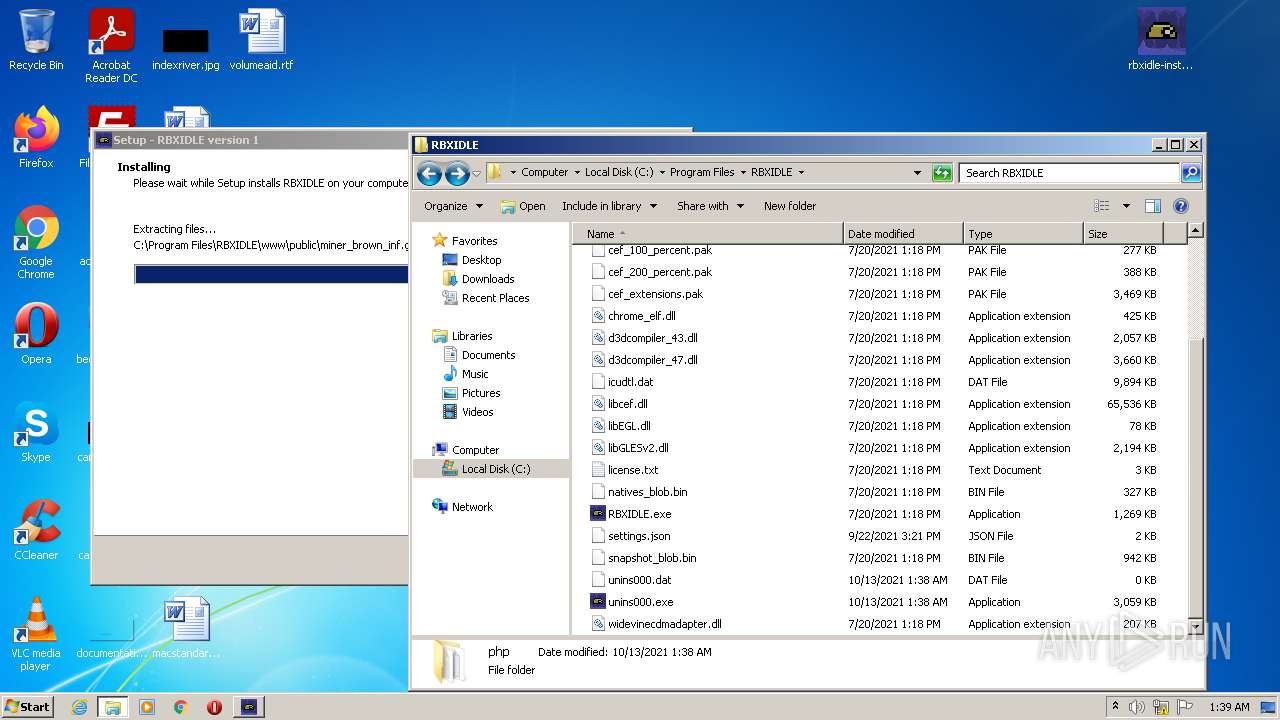Open Include in library dropdown

coord(609,206)
